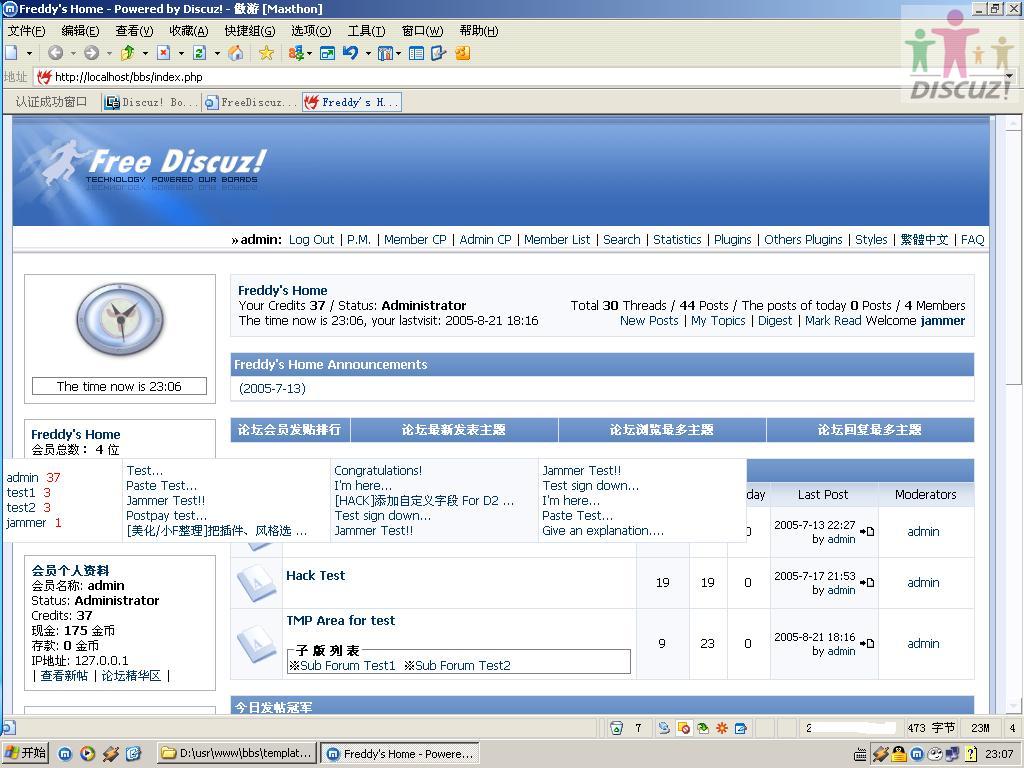Click the 繁體中文 language link

tap(924, 240)
